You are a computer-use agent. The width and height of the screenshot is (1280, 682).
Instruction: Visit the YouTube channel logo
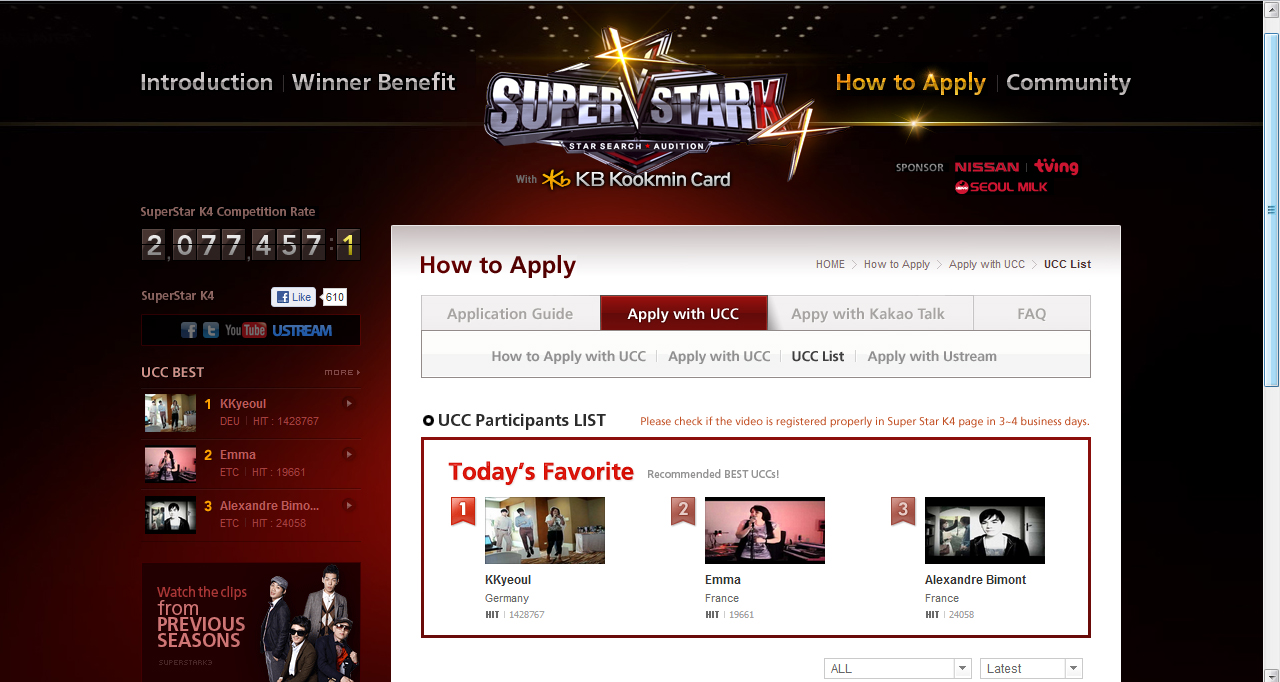click(x=245, y=330)
